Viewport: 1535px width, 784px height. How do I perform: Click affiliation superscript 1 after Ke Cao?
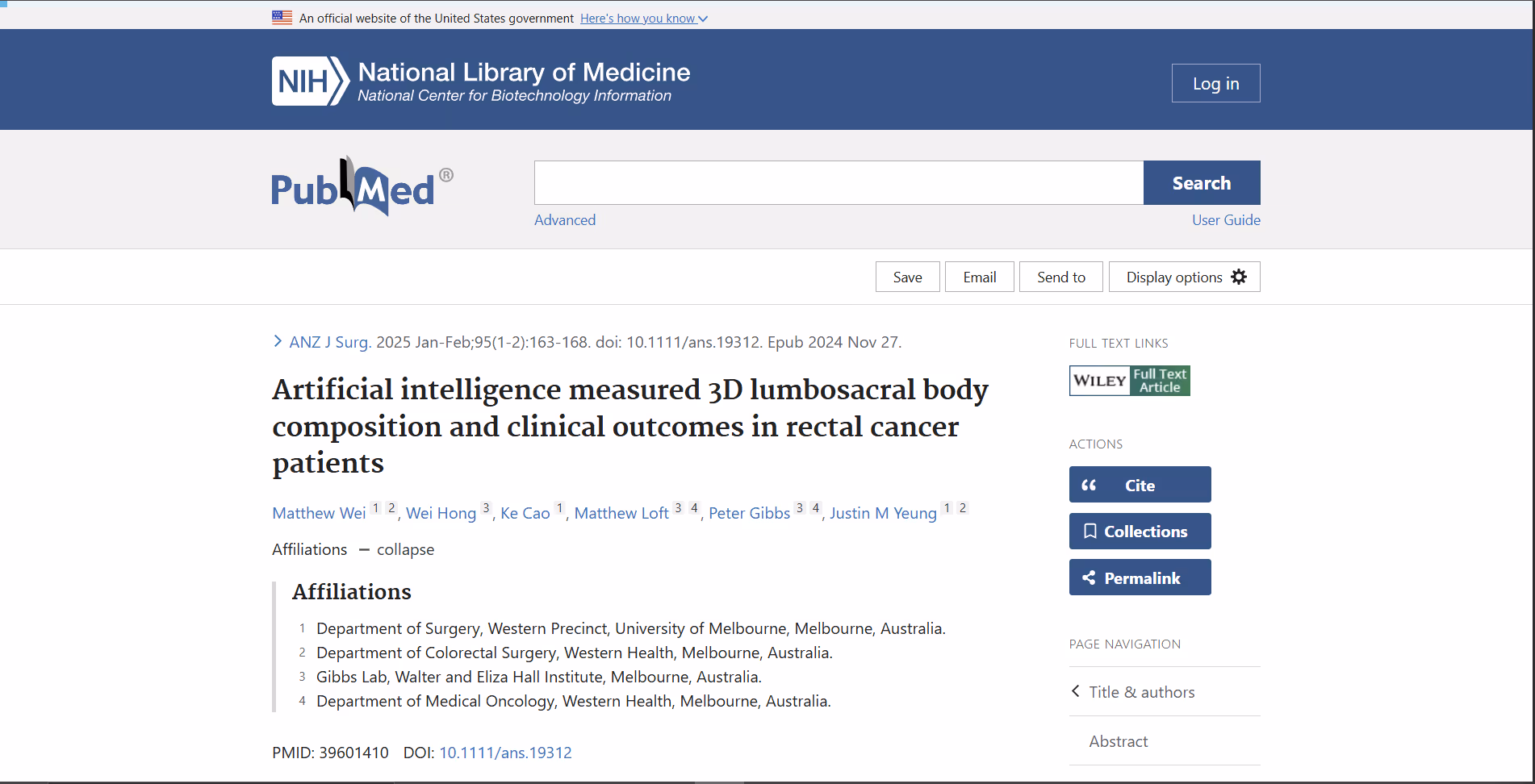pos(559,508)
